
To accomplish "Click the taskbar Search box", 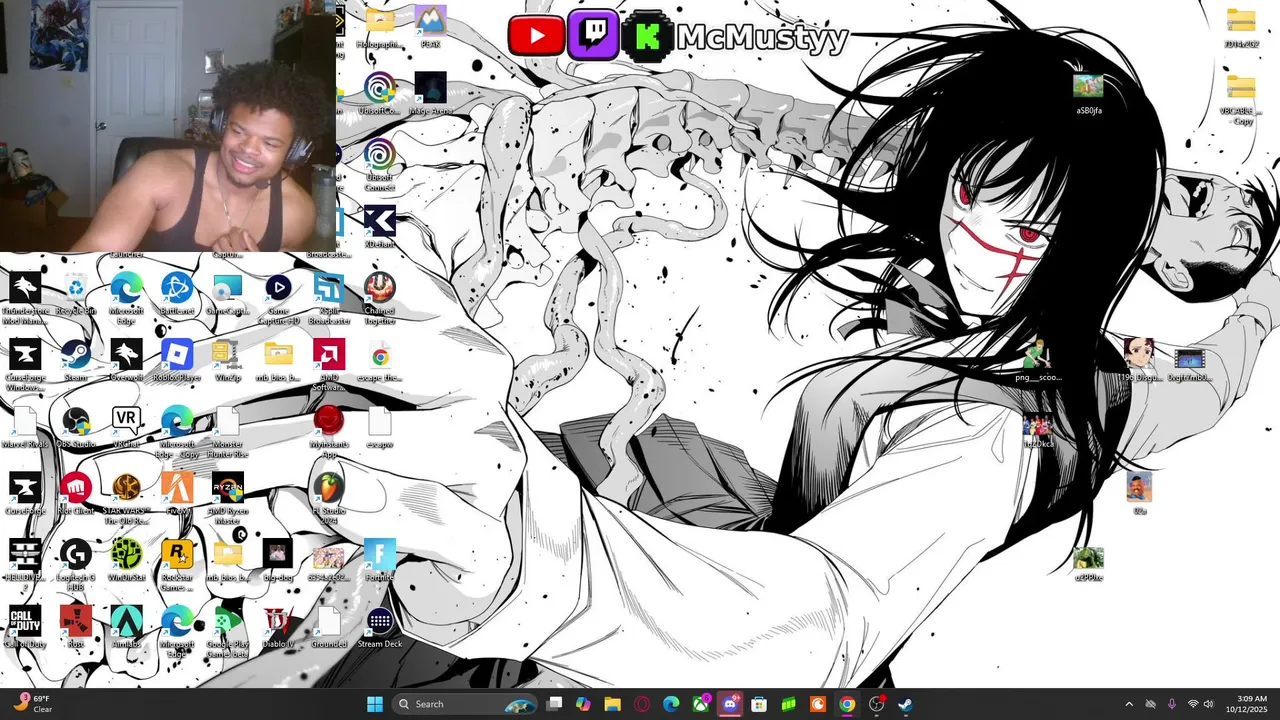I will click(x=466, y=704).
